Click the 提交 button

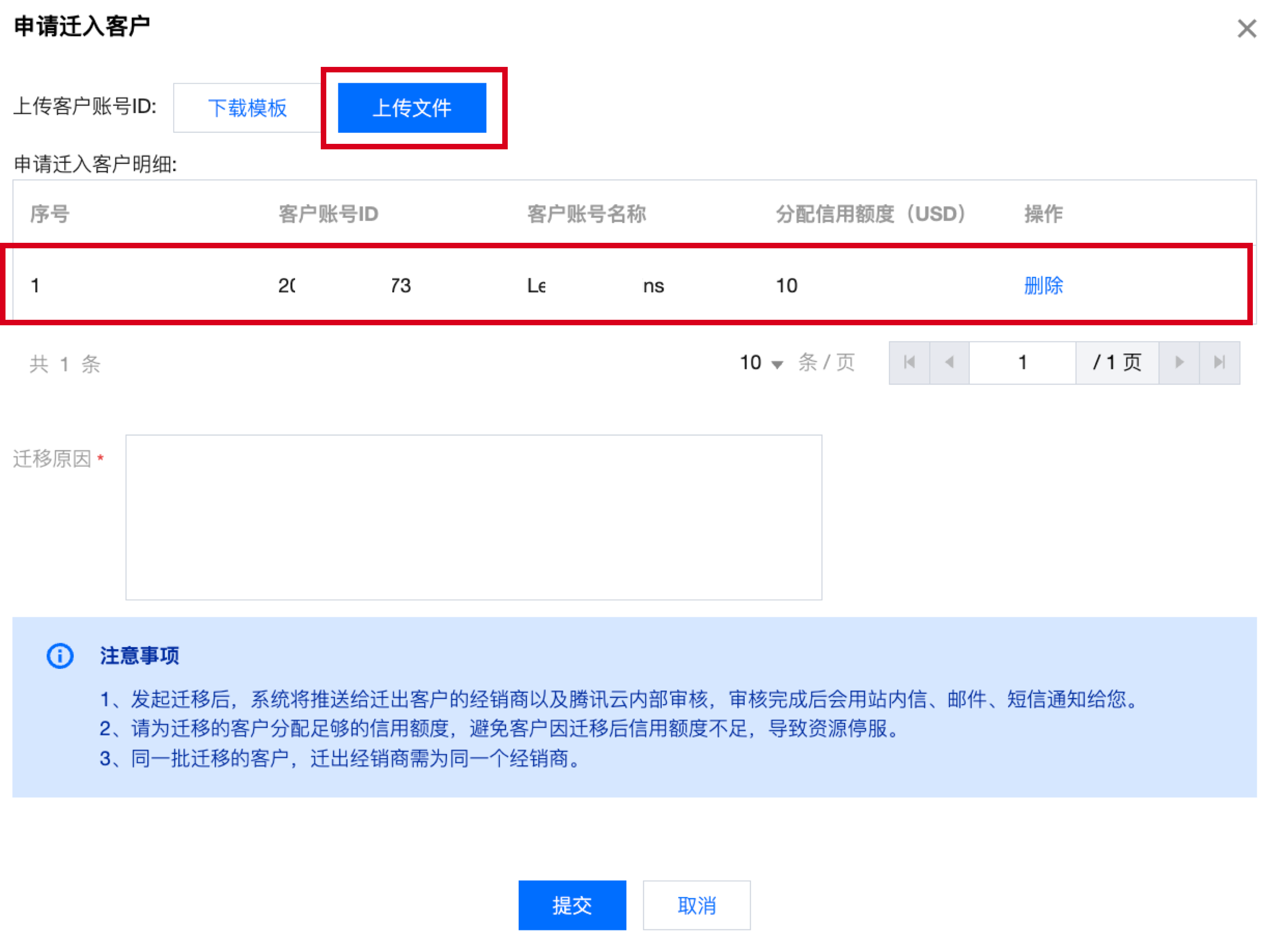pos(572,905)
